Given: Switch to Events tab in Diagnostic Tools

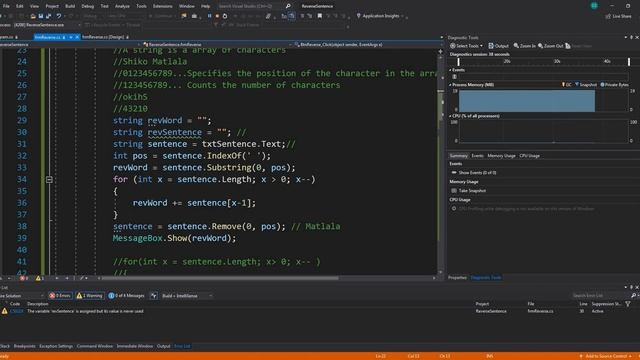Looking at the screenshot, I should point(477,156).
